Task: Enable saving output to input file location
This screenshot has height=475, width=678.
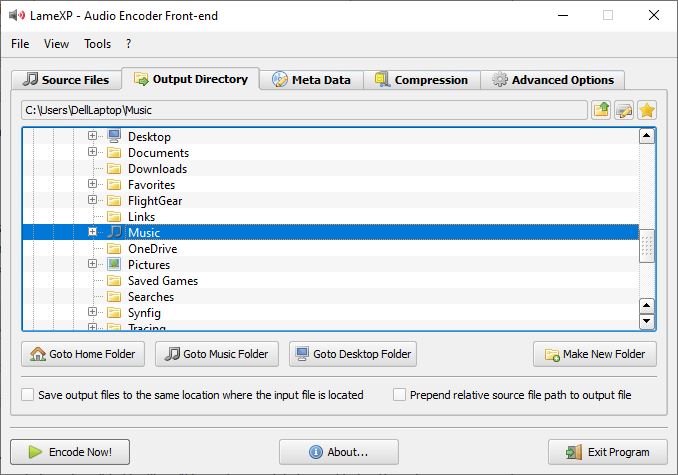Action: point(27,395)
